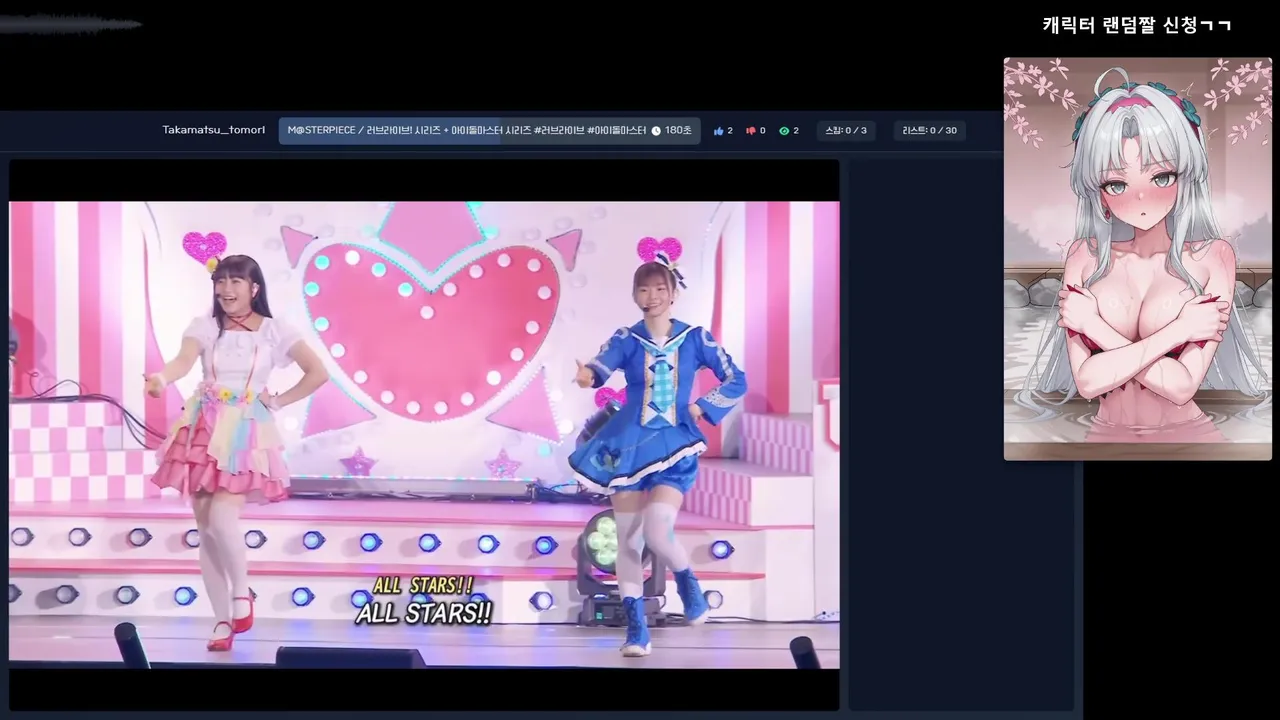This screenshot has height=720, width=1280.
Task: Click the ALL STARS!! subtitle in the video
Action: click(424, 602)
